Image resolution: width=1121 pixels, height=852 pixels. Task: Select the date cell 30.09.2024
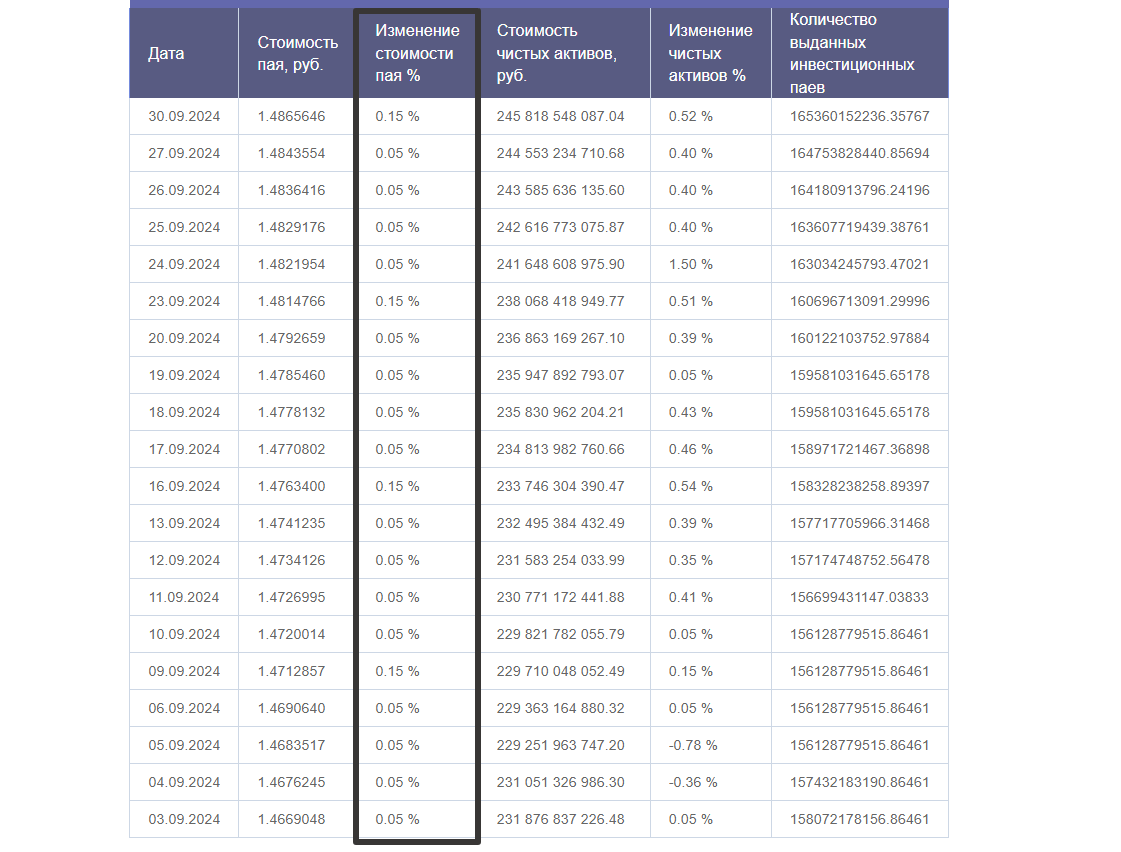[184, 116]
